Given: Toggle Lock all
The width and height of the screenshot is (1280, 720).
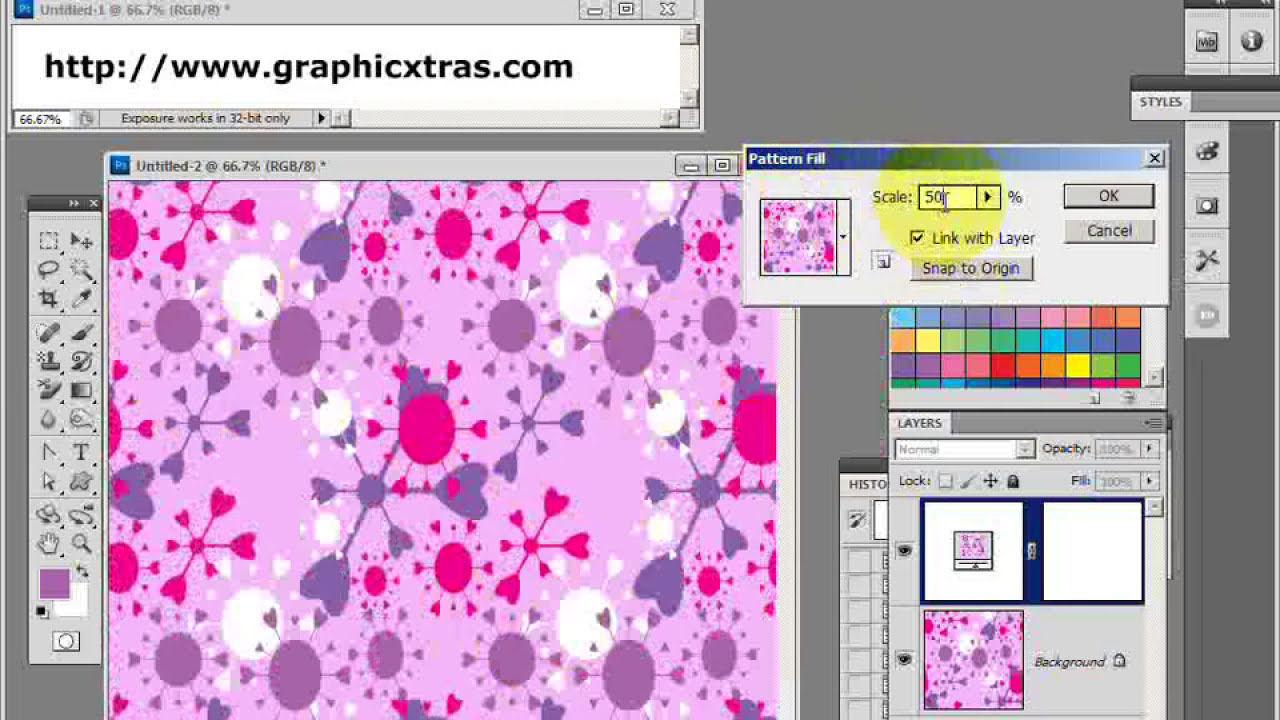Looking at the screenshot, I should click(1012, 481).
